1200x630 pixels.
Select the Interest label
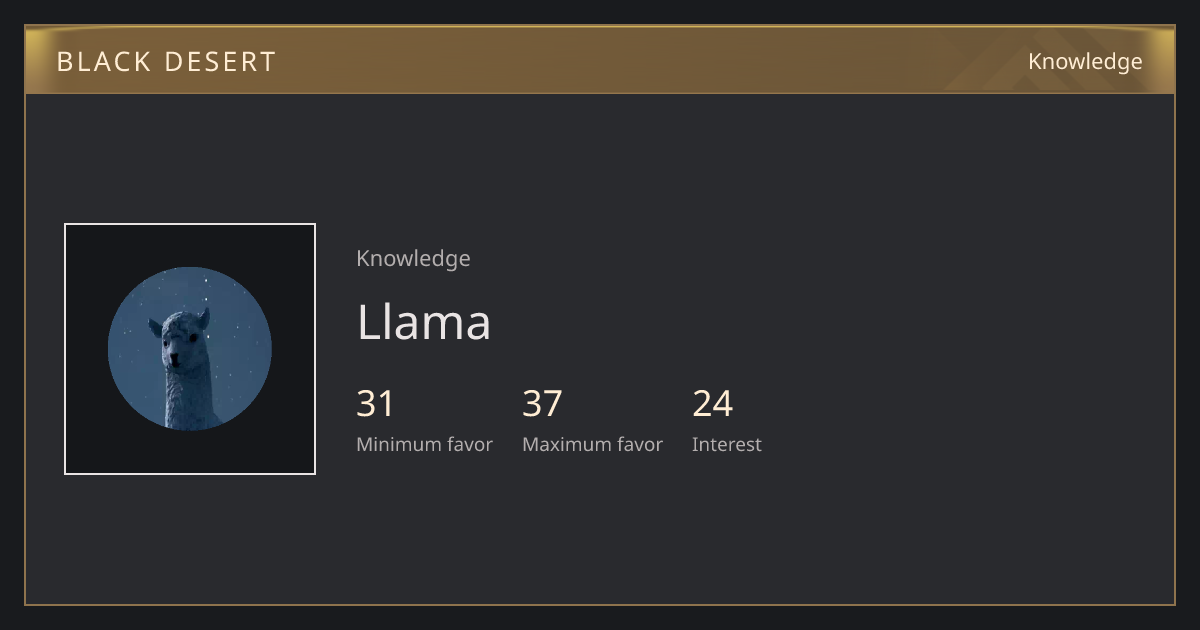coord(727,445)
